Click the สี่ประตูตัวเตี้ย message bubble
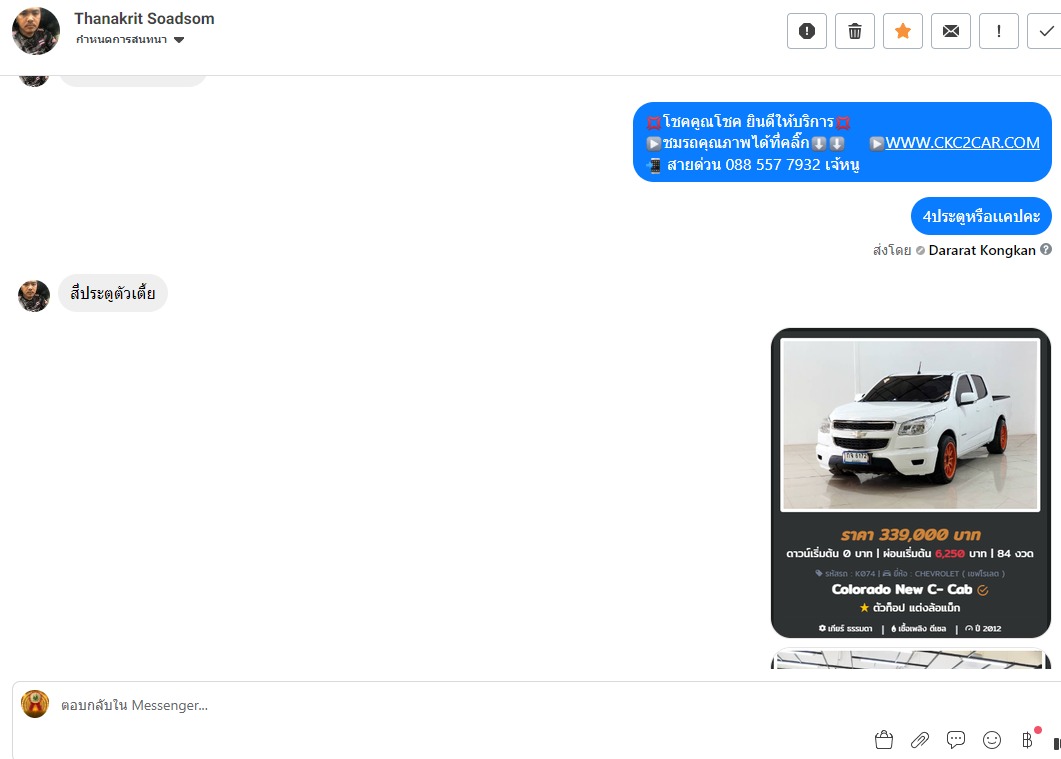1061x759 pixels. point(113,293)
